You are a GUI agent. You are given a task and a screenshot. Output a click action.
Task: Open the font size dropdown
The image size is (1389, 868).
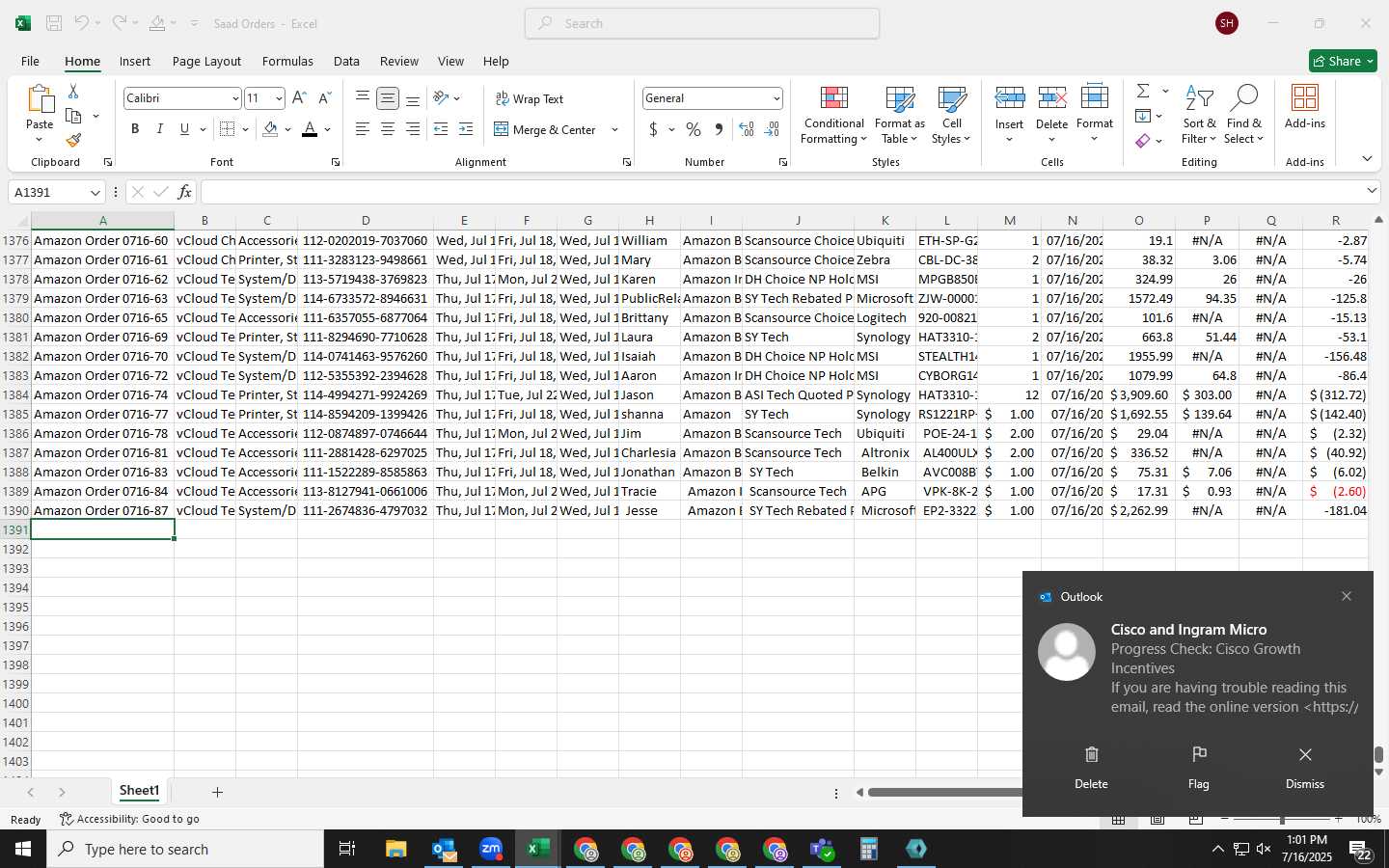[x=279, y=98]
